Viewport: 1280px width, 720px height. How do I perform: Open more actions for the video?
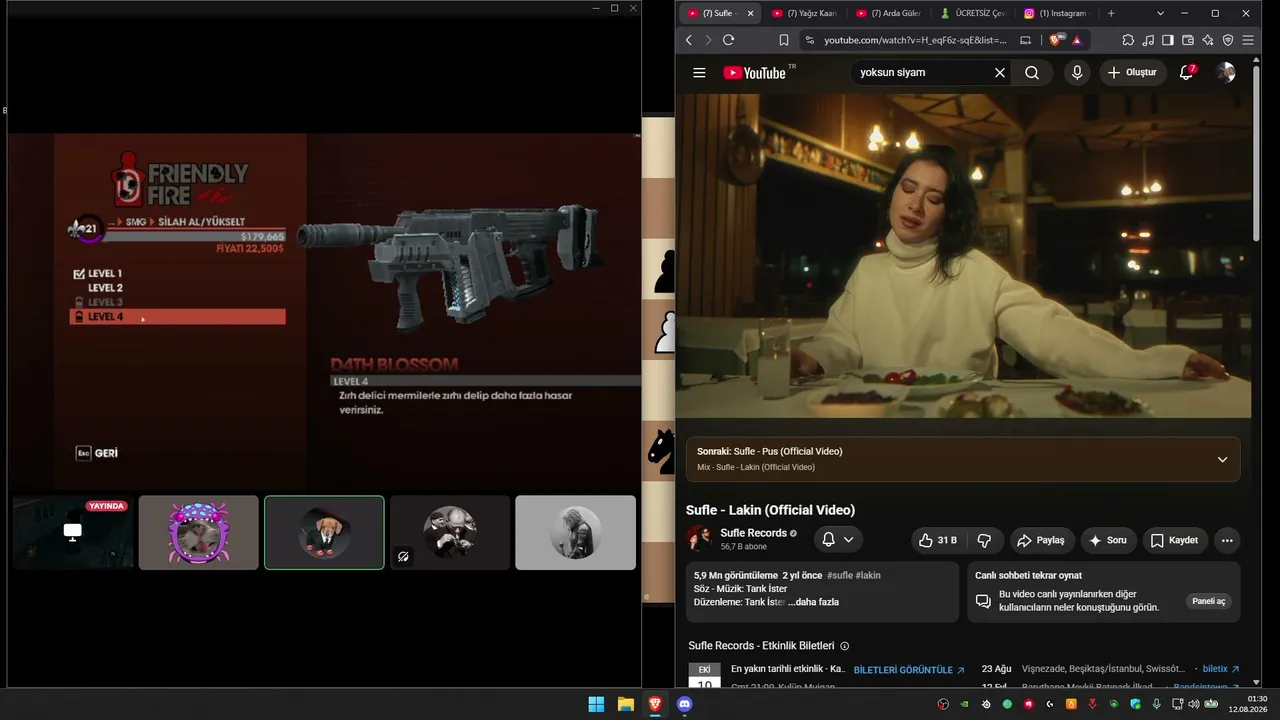[x=1227, y=540]
